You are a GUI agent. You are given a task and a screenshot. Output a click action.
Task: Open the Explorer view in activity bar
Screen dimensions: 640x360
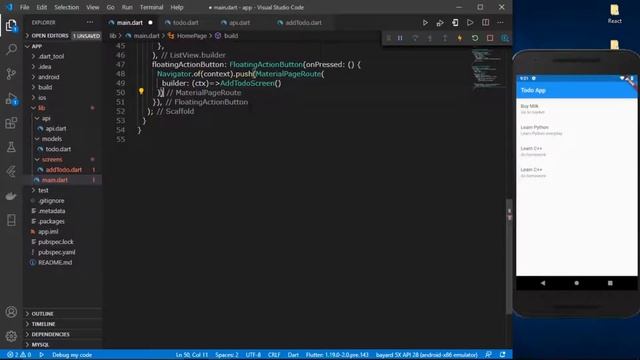(x=11, y=25)
